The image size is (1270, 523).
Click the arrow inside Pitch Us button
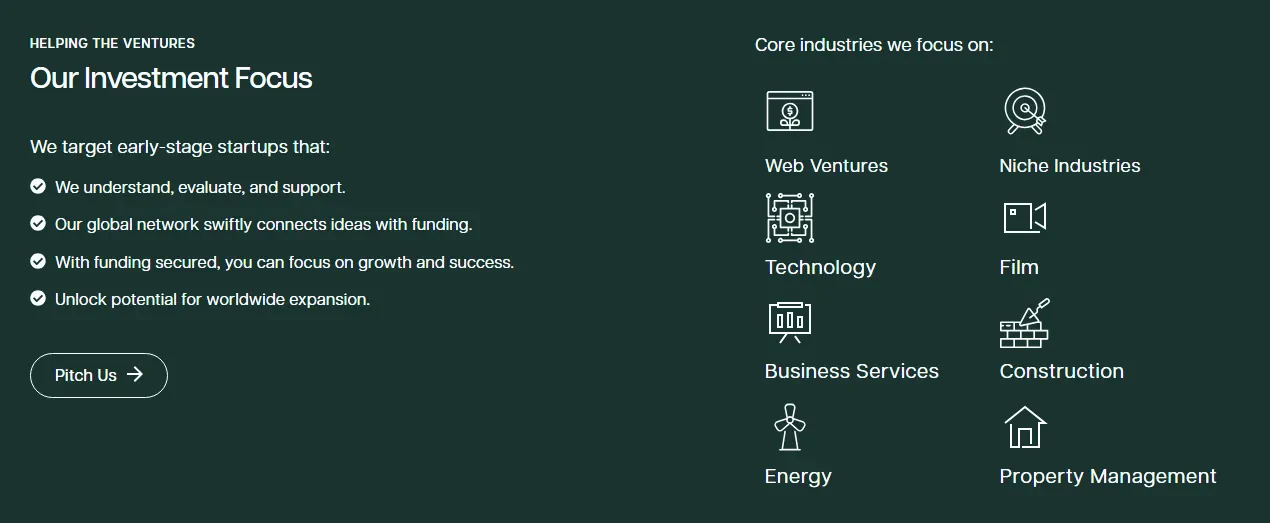[135, 375]
